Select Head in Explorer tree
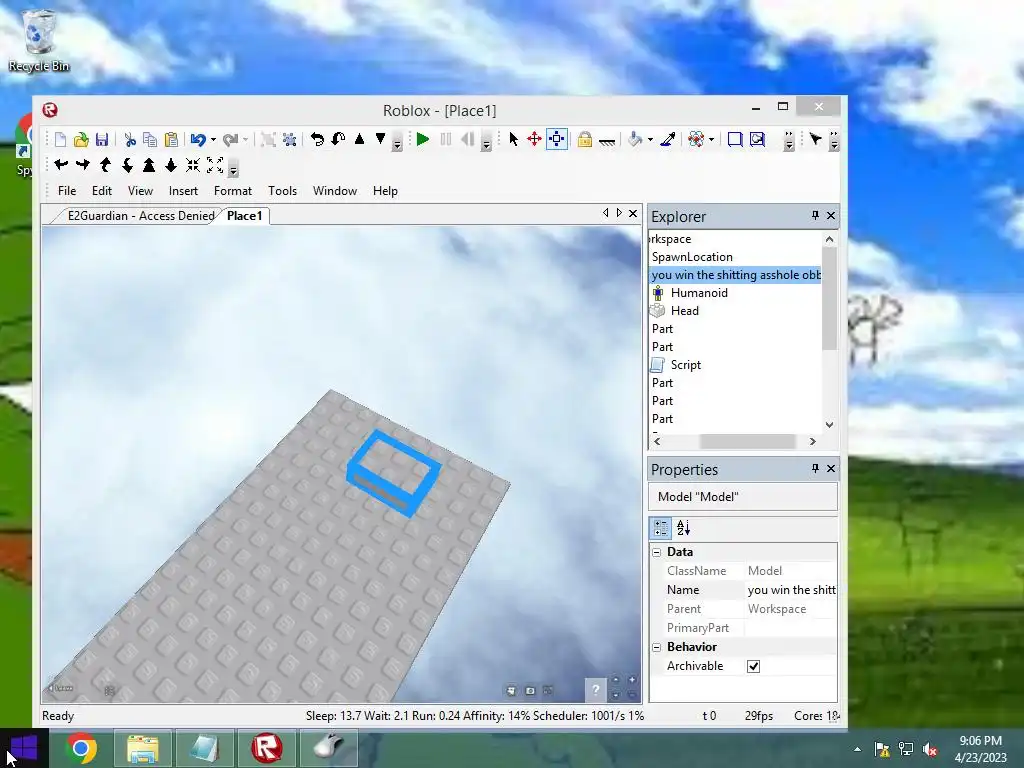This screenshot has width=1024, height=768. click(684, 311)
